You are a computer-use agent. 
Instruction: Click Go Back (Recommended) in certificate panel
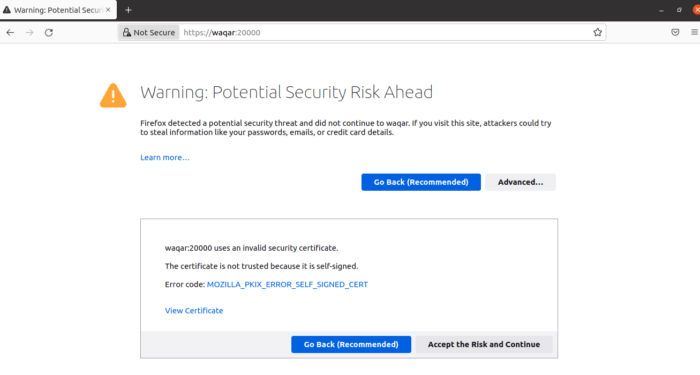pos(351,345)
